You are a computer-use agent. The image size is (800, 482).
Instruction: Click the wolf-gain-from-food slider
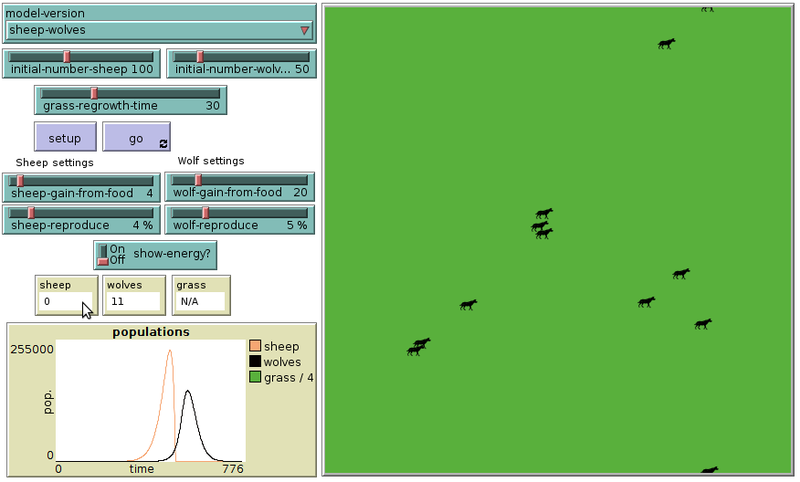pyautogui.click(x=241, y=186)
